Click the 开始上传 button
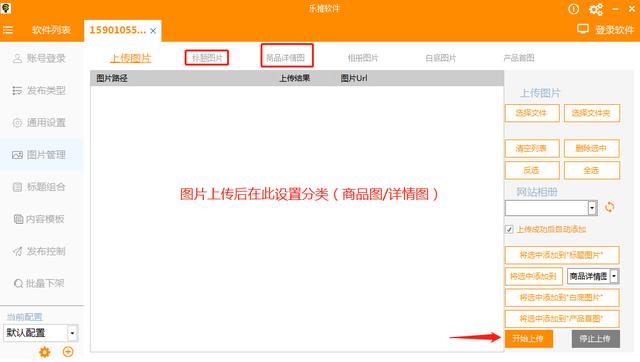Image resolution: width=640 pixels, height=362 pixels. pyautogui.click(x=529, y=339)
